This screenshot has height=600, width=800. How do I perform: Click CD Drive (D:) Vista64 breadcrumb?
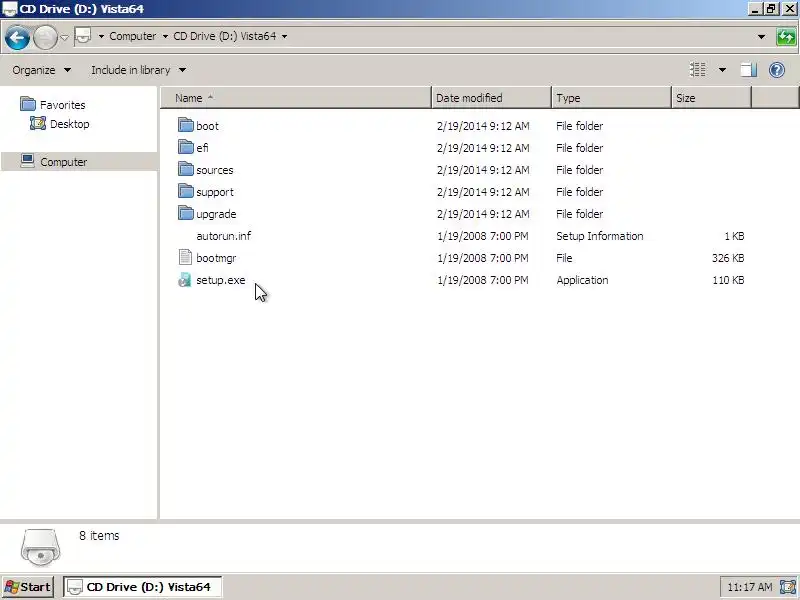224,36
